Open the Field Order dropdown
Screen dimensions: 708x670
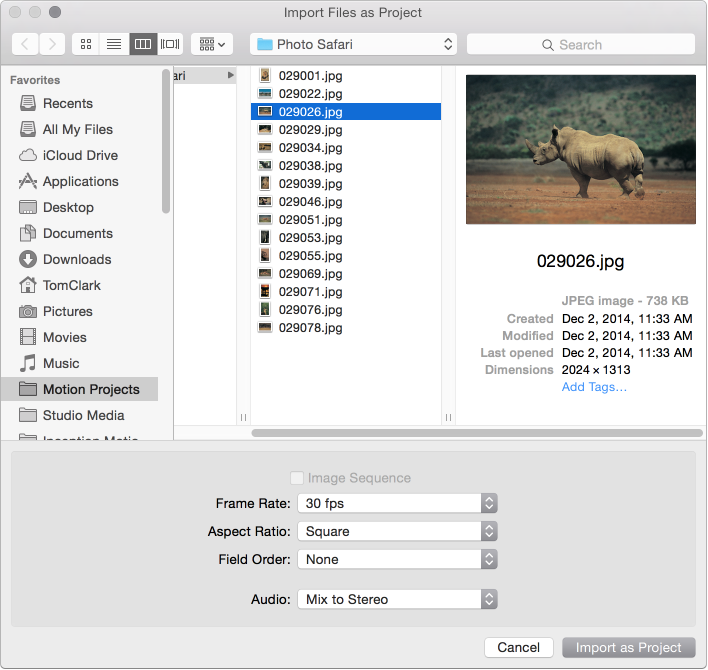pos(397,559)
